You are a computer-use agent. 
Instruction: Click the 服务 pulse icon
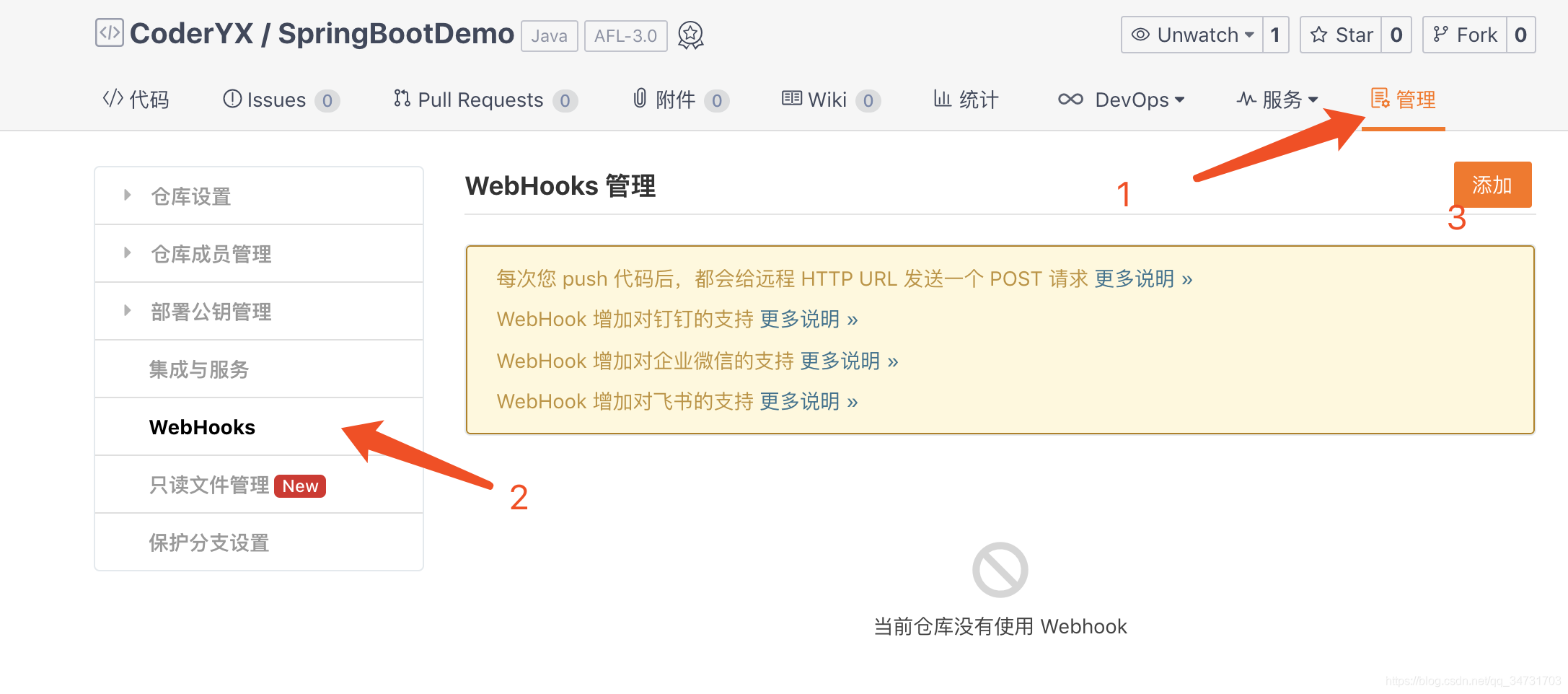1246,99
